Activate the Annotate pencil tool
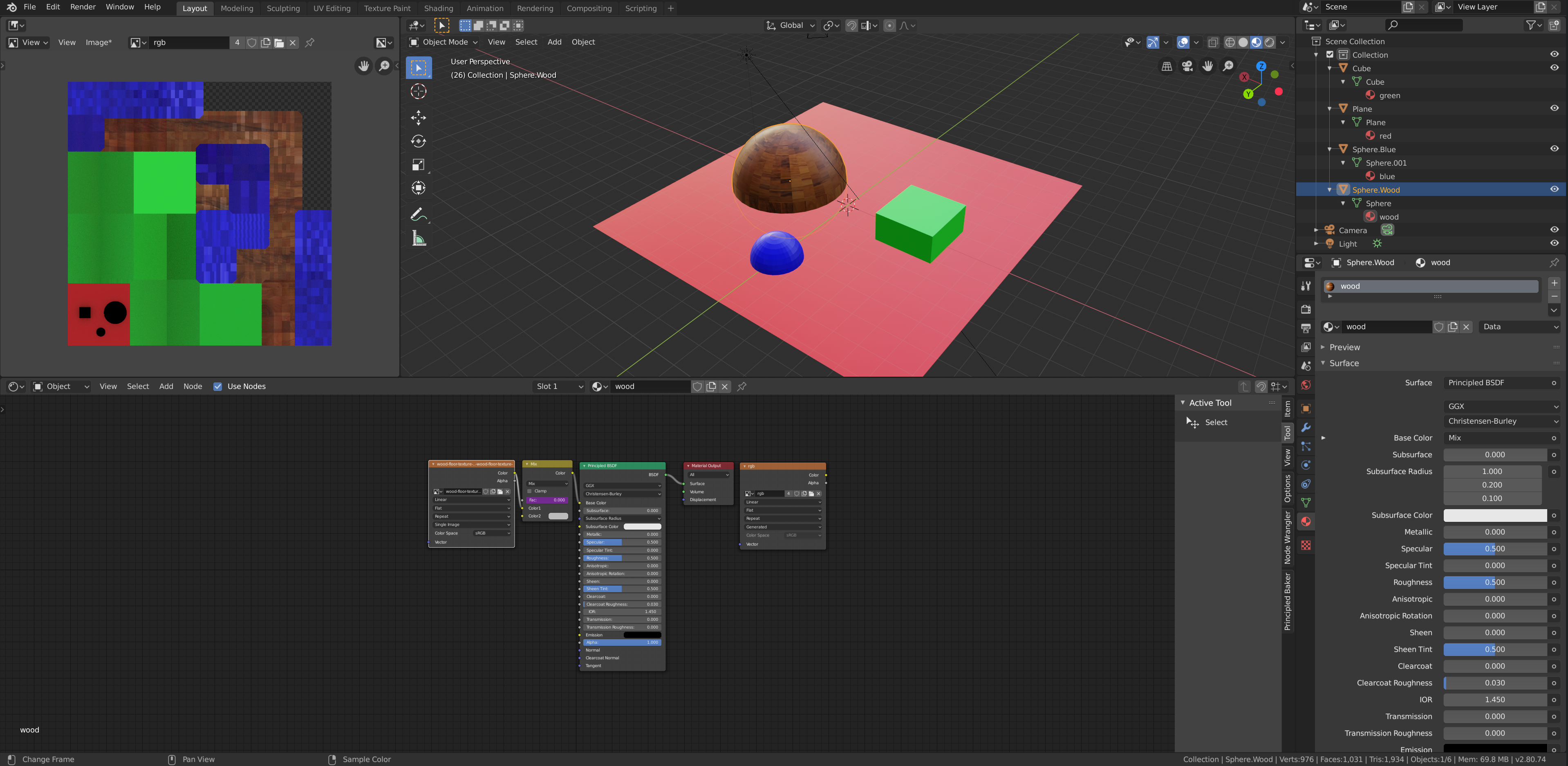This screenshot has height=766, width=1568. 418,214
